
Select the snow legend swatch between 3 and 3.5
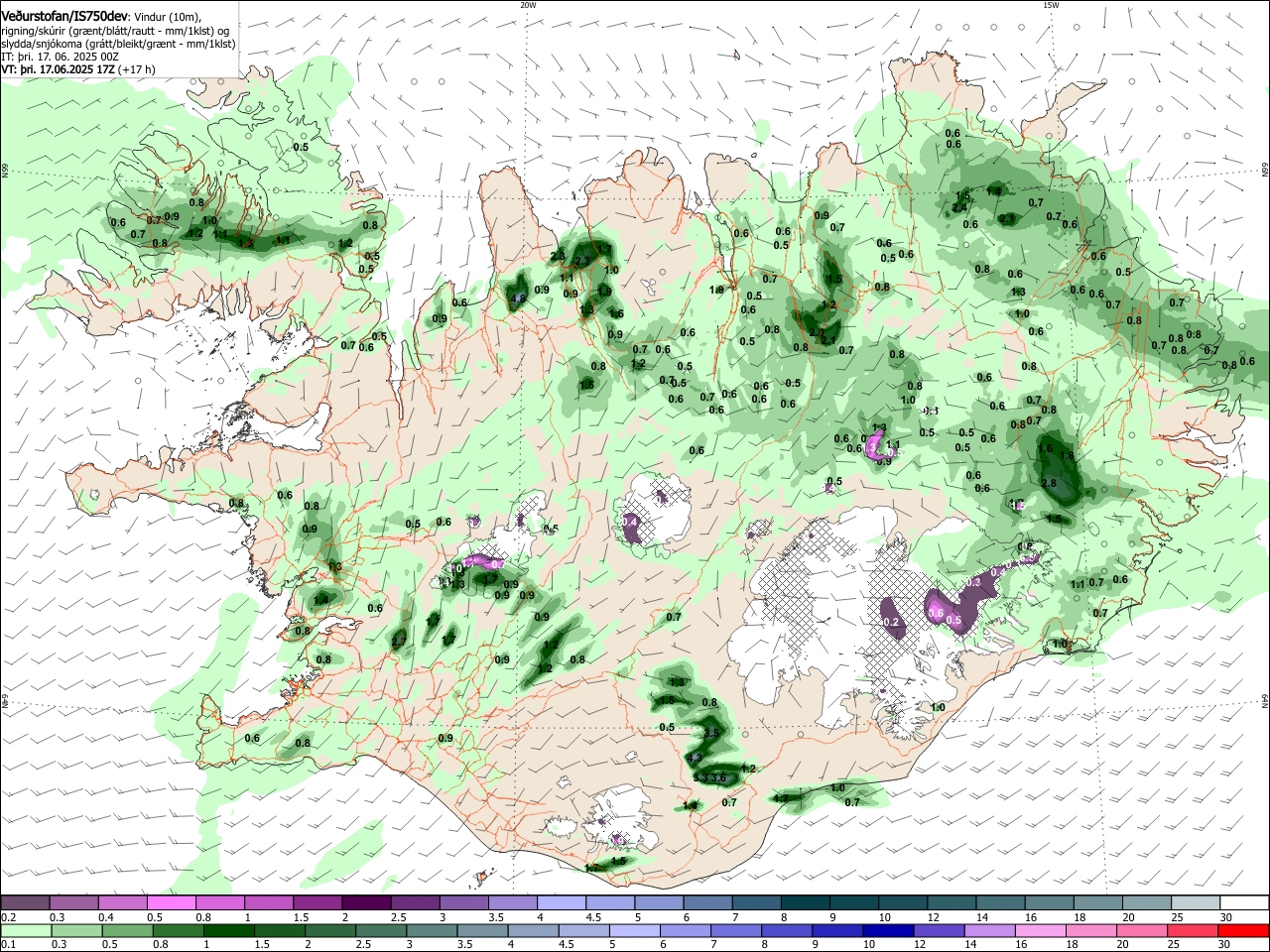tap(463, 902)
